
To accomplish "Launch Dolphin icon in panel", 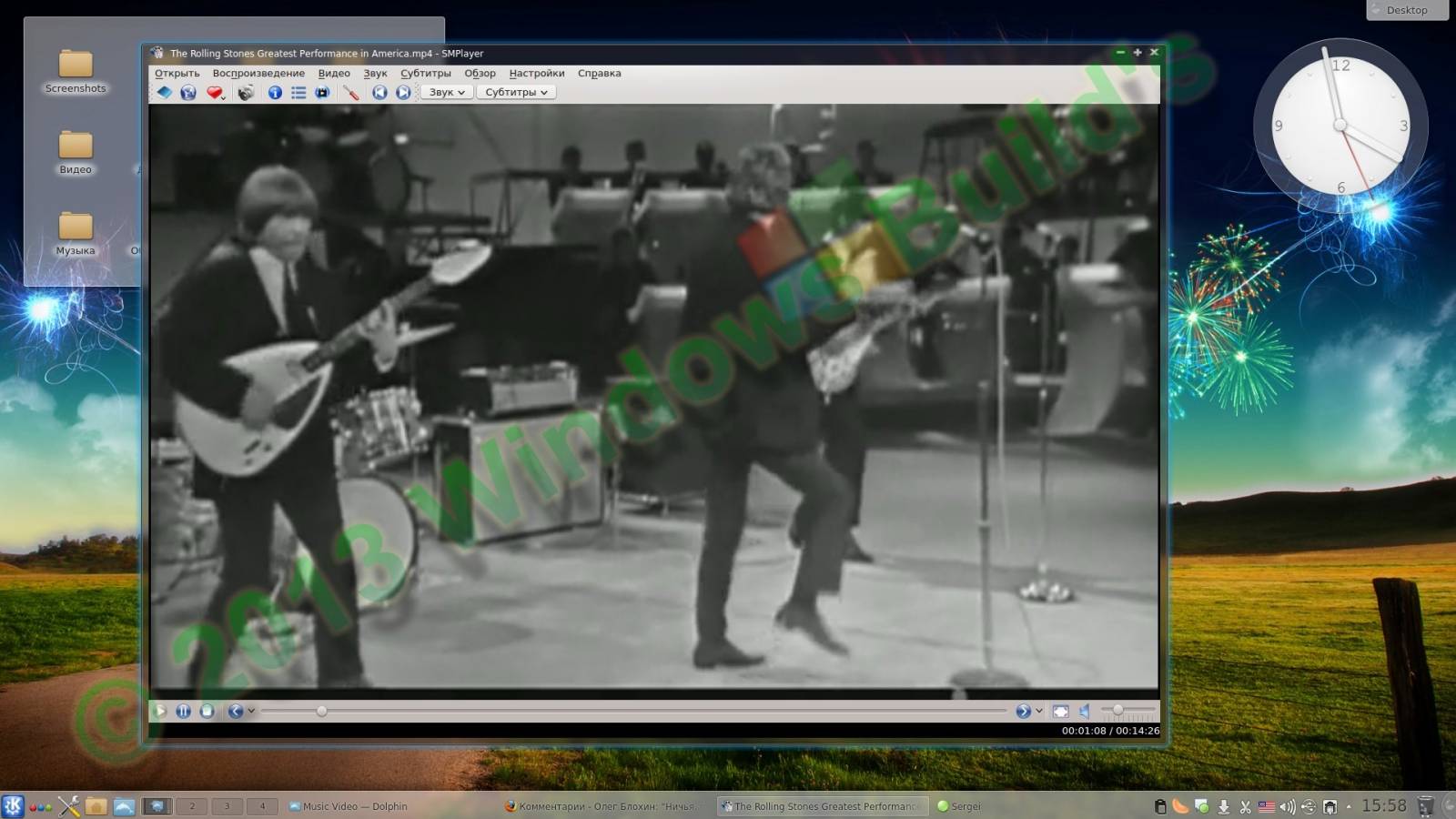I will [125, 805].
